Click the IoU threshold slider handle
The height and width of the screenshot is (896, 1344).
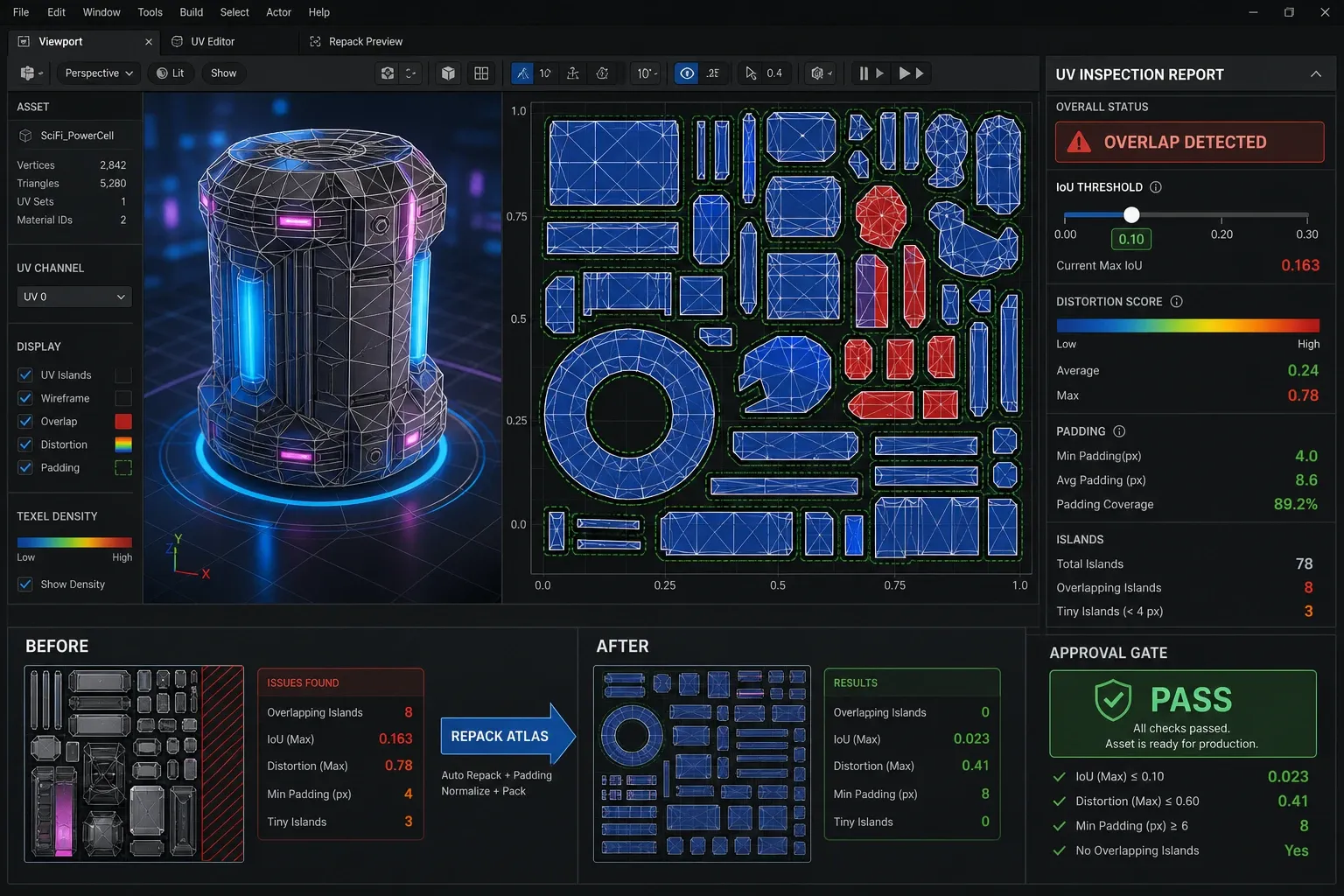1131,214
